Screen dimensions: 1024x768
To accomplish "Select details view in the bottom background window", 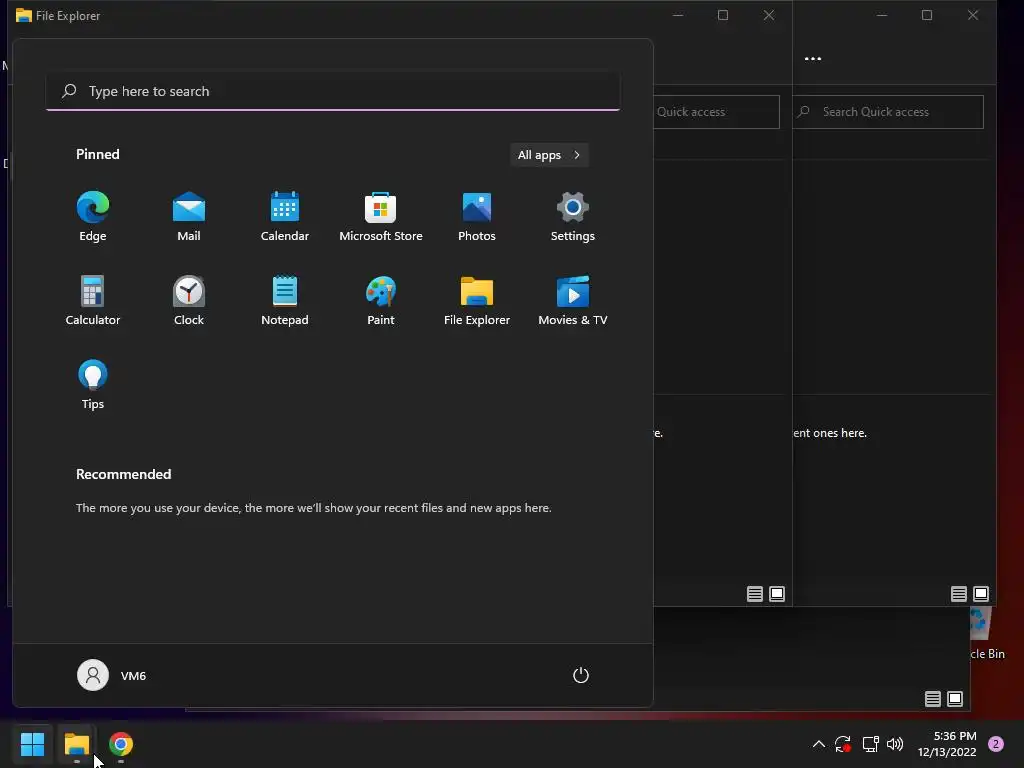I will point(933,699).
